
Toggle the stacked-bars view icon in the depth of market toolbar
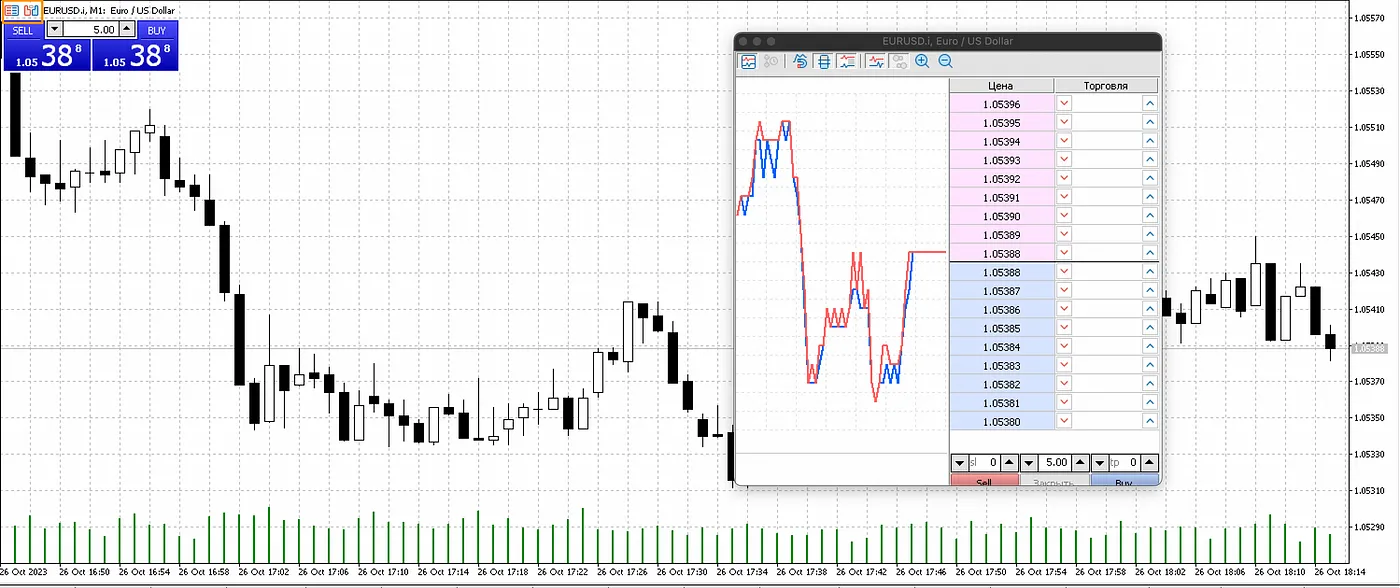pyautogui.click(x=824, y=61)
